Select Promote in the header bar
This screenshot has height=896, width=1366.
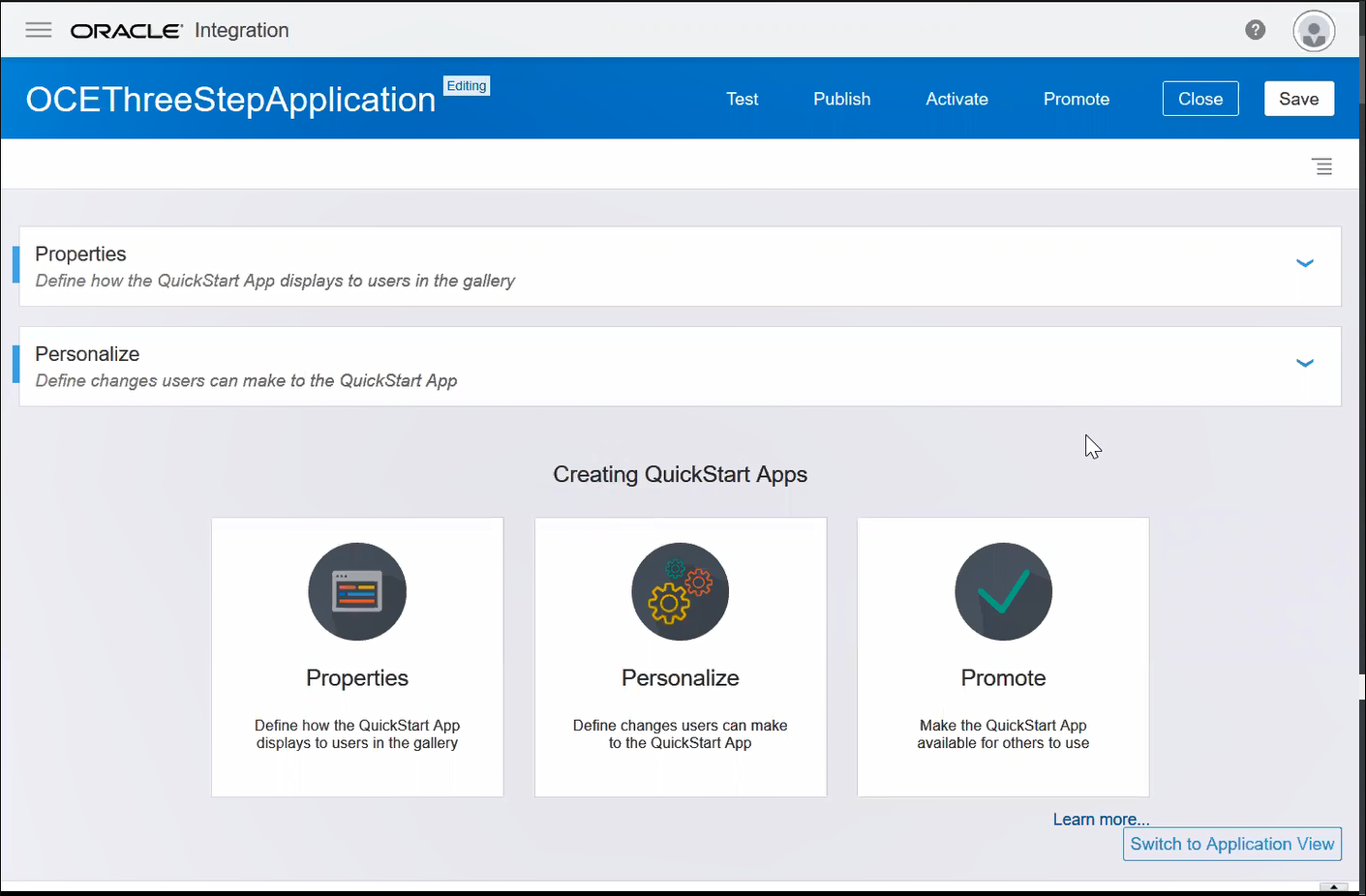click(x=1077, y=99)
